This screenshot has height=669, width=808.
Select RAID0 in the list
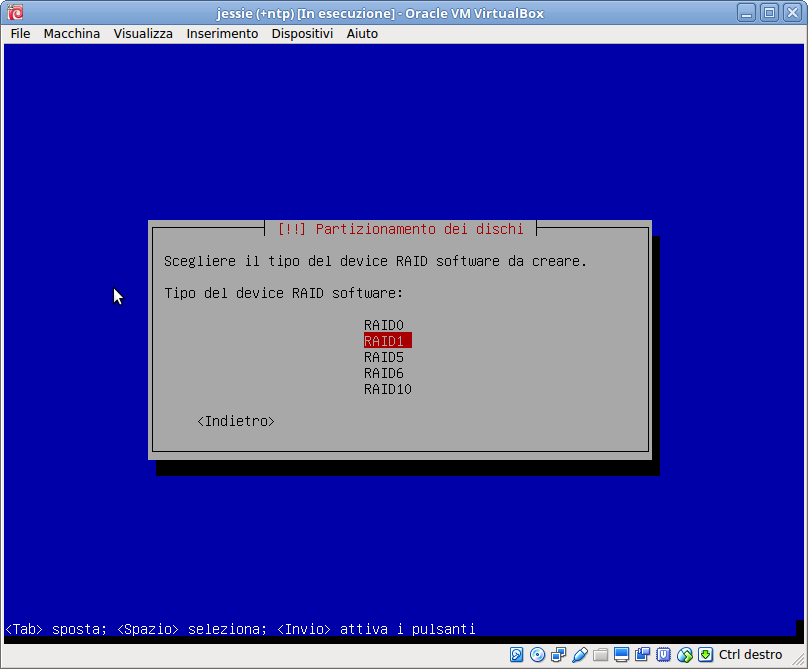point(384,325)
